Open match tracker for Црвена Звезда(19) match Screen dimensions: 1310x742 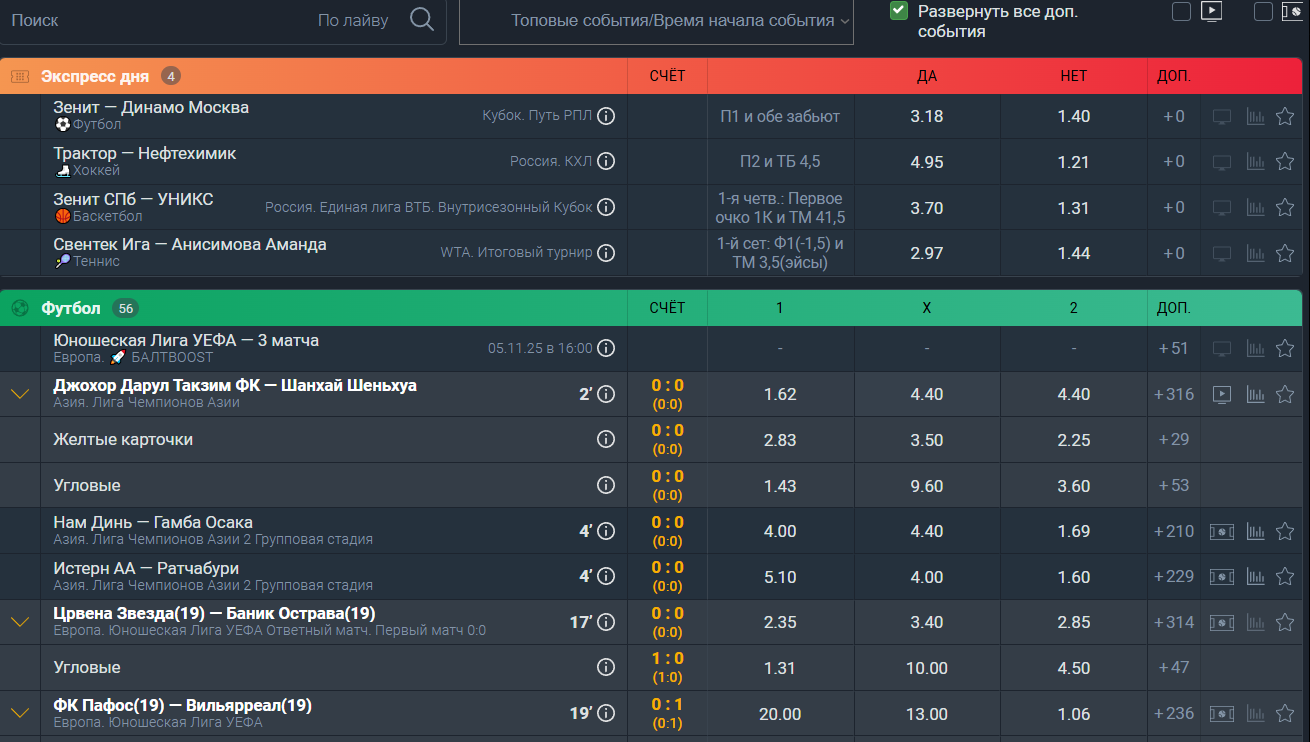pos(1221,622)
